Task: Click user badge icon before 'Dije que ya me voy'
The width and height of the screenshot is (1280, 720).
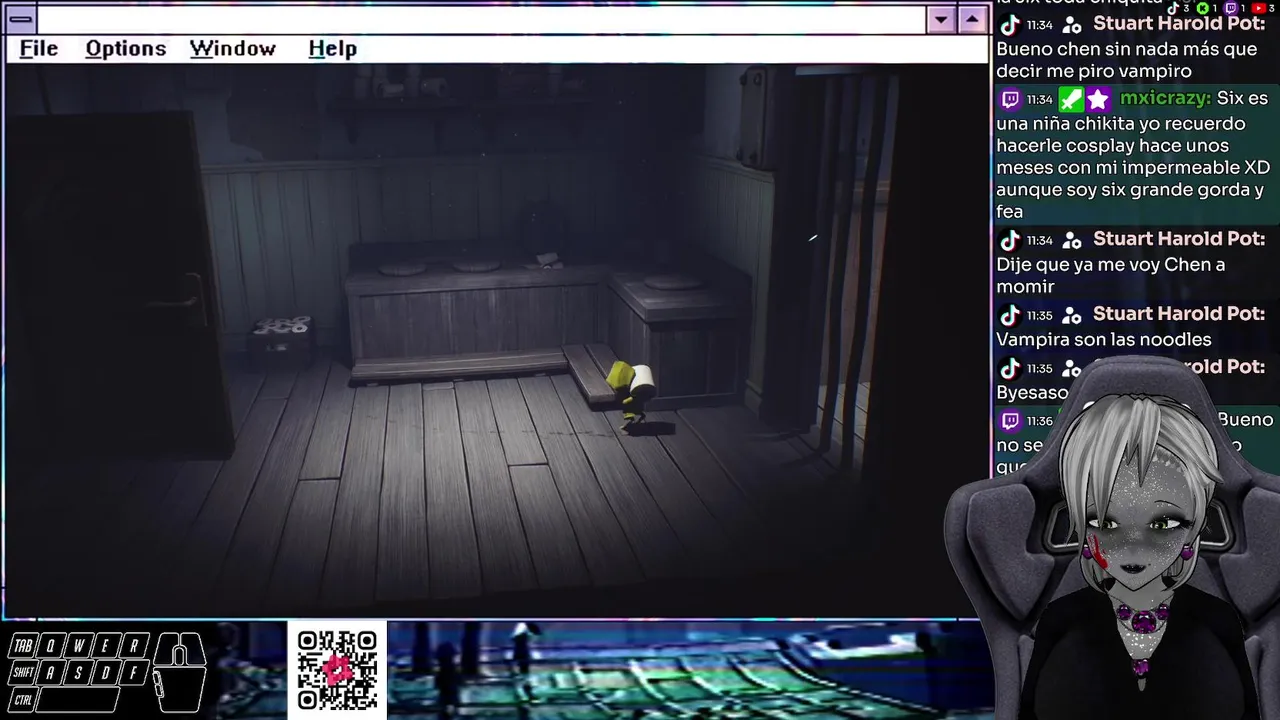Action: click(x=1072, y=240)
